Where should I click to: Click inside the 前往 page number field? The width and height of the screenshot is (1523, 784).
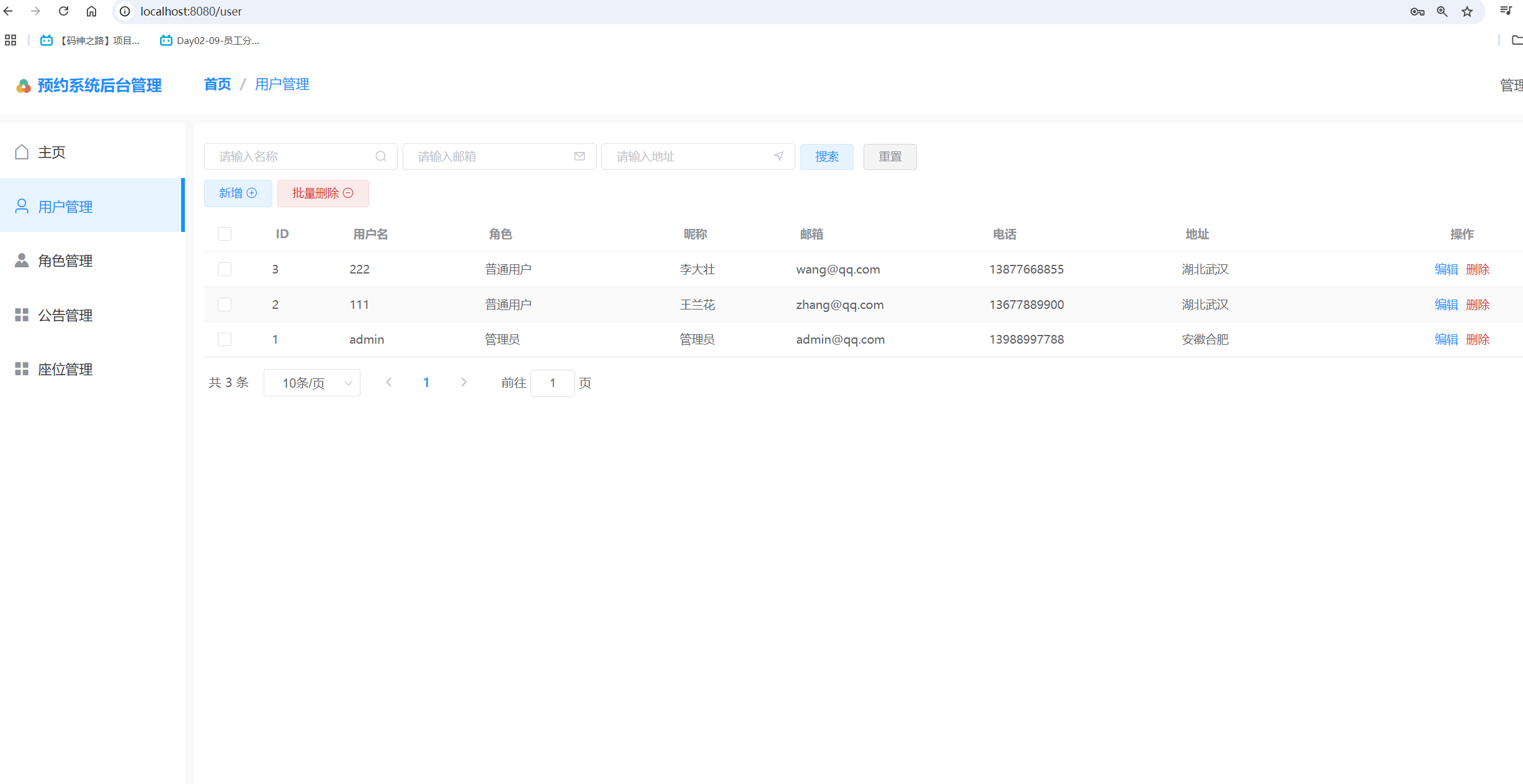tap(552, 383)
